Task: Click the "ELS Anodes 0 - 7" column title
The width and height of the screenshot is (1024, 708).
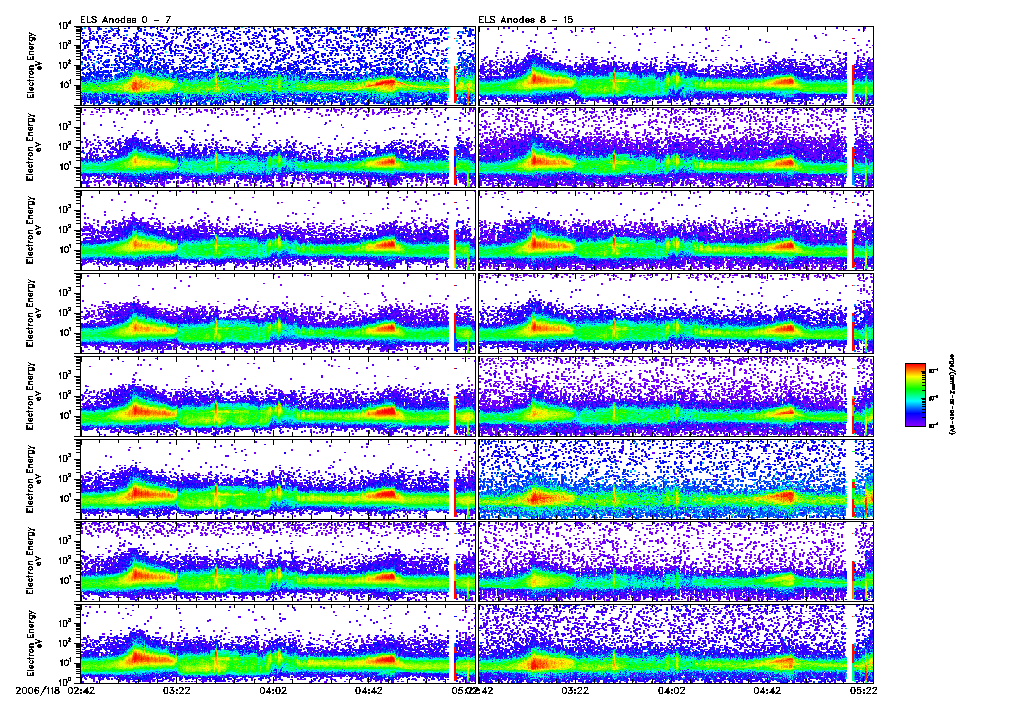Action: [x=125, y=20]
